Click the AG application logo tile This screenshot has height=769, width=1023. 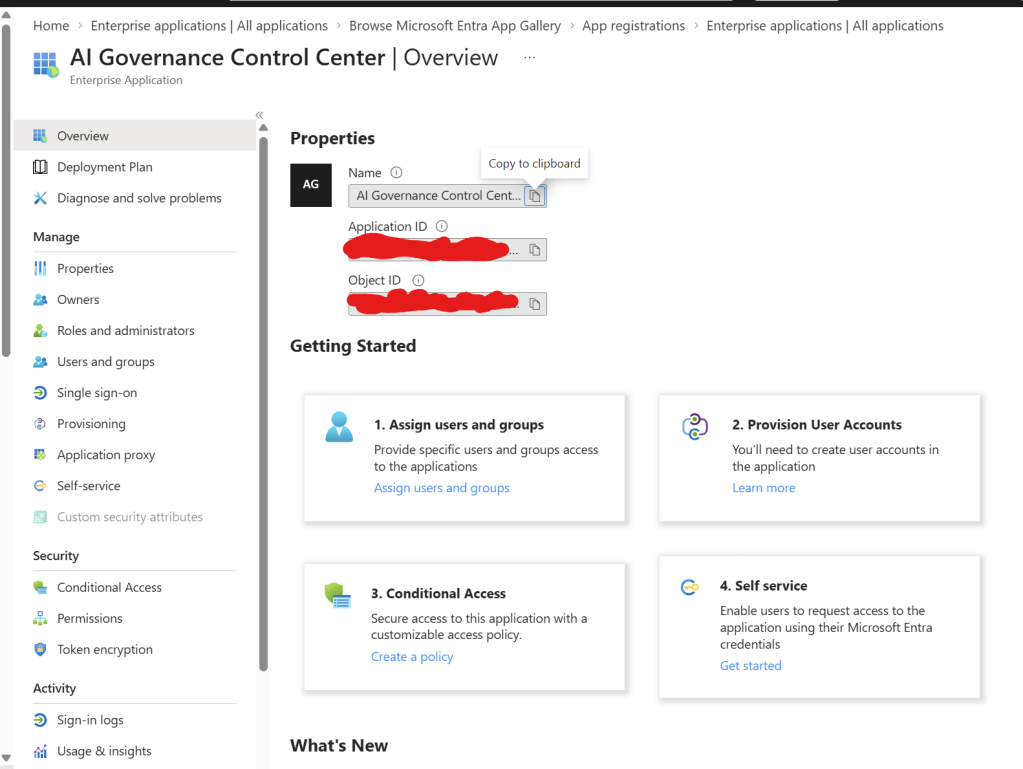[311, 185]
